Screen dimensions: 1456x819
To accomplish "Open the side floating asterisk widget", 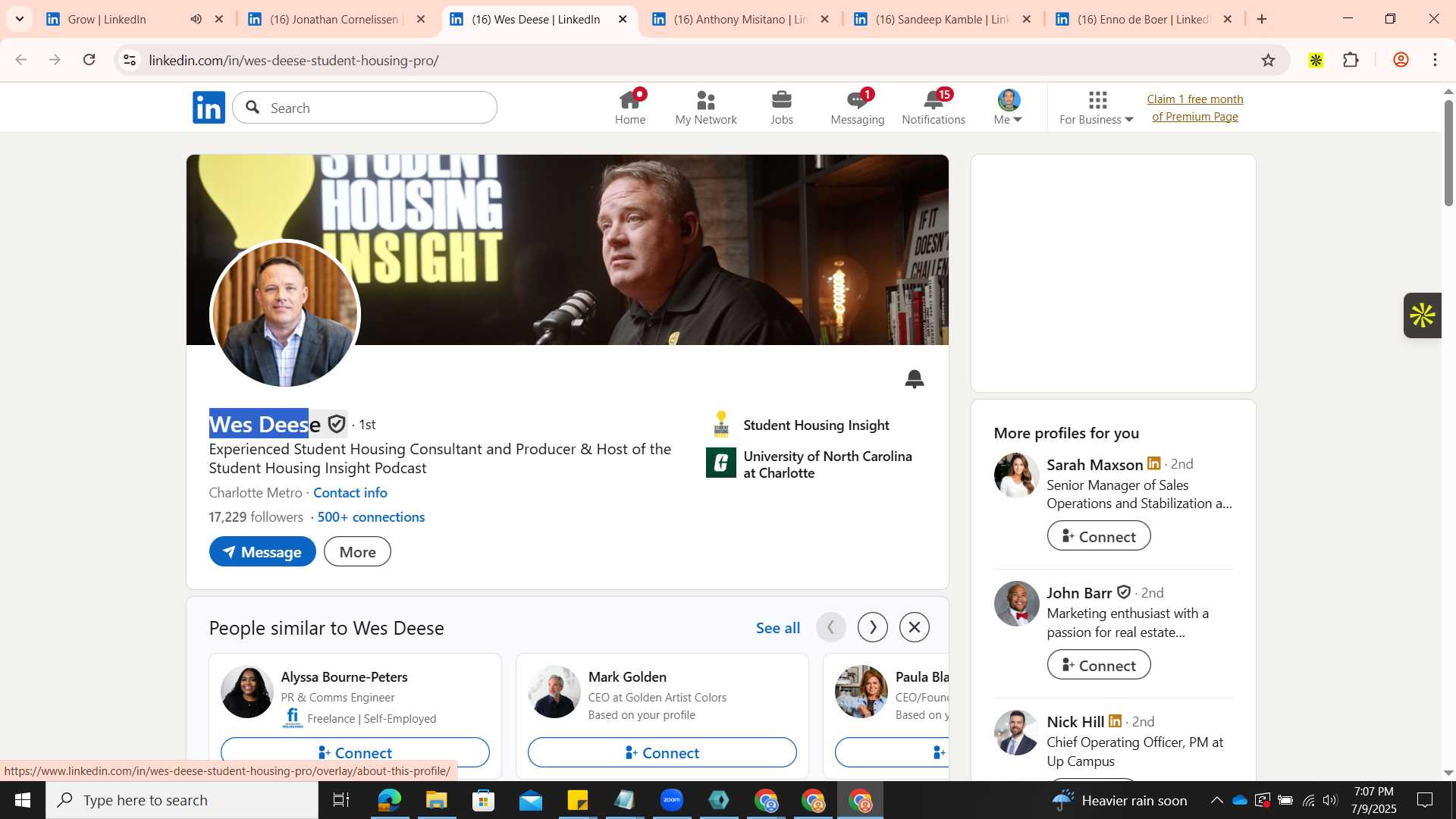I will (1422, 315).
